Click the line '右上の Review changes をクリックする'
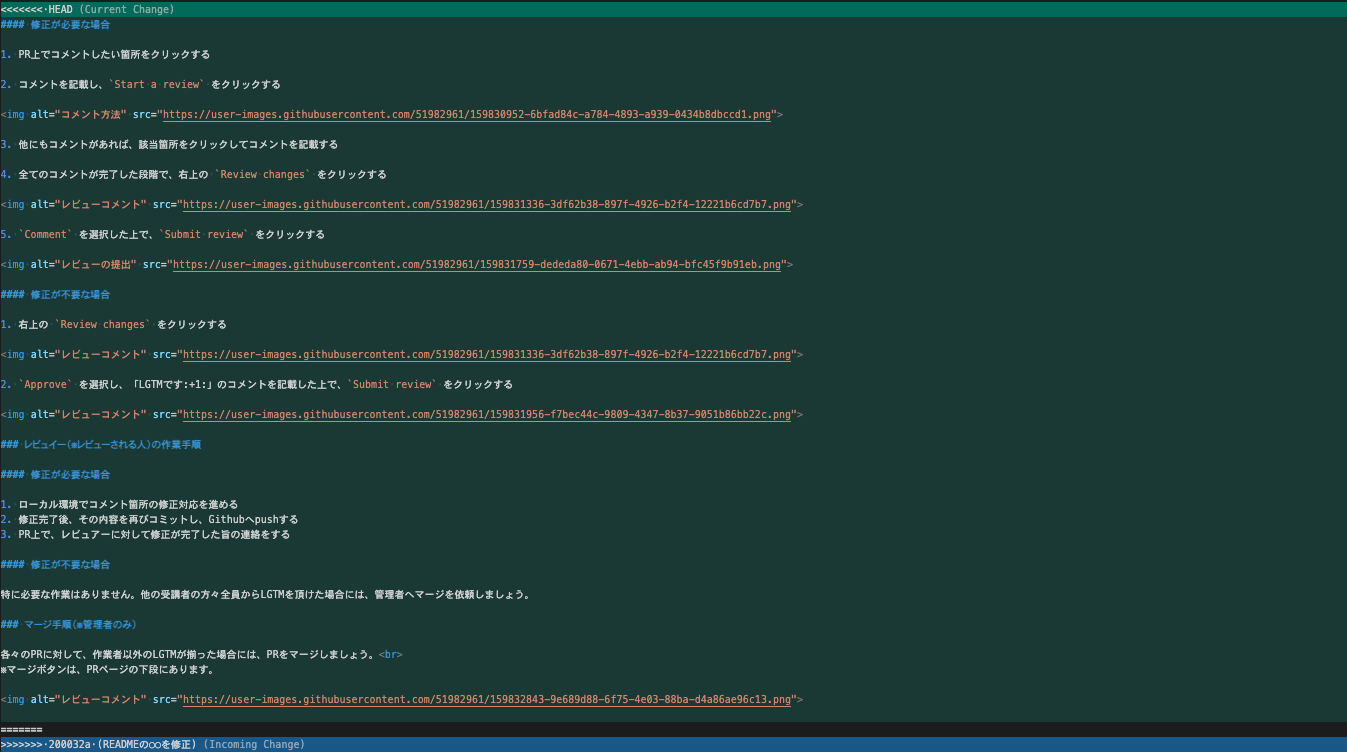Screen dimensions: 1347x752 [114, 324]
